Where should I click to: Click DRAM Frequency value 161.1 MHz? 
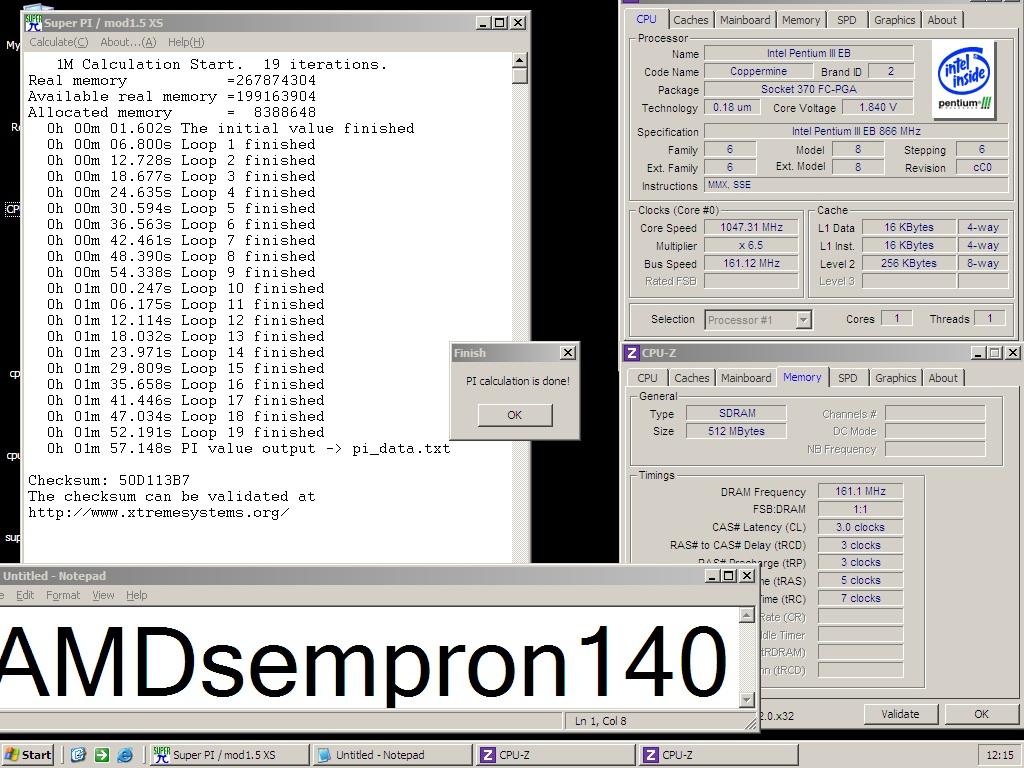point(860,491)
